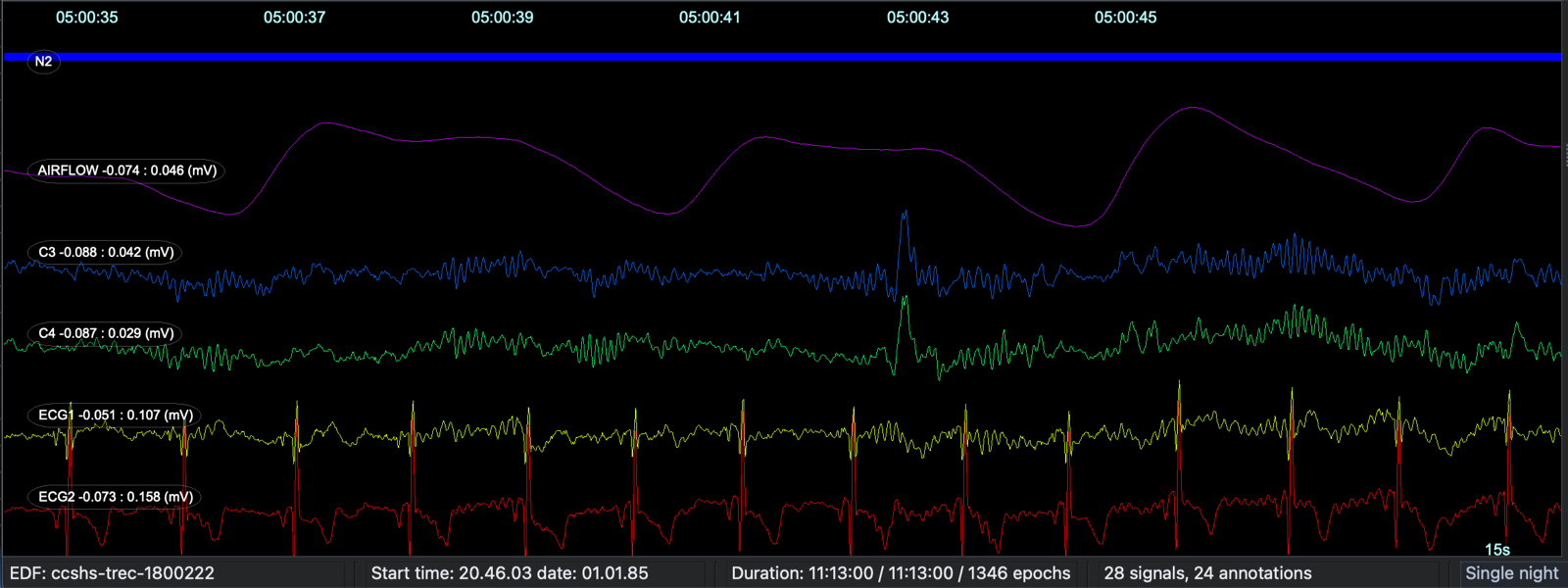This screenshot has height=588, width=1568.
Task: Click the N2 sleep stage label
Action: coord(43,62)
